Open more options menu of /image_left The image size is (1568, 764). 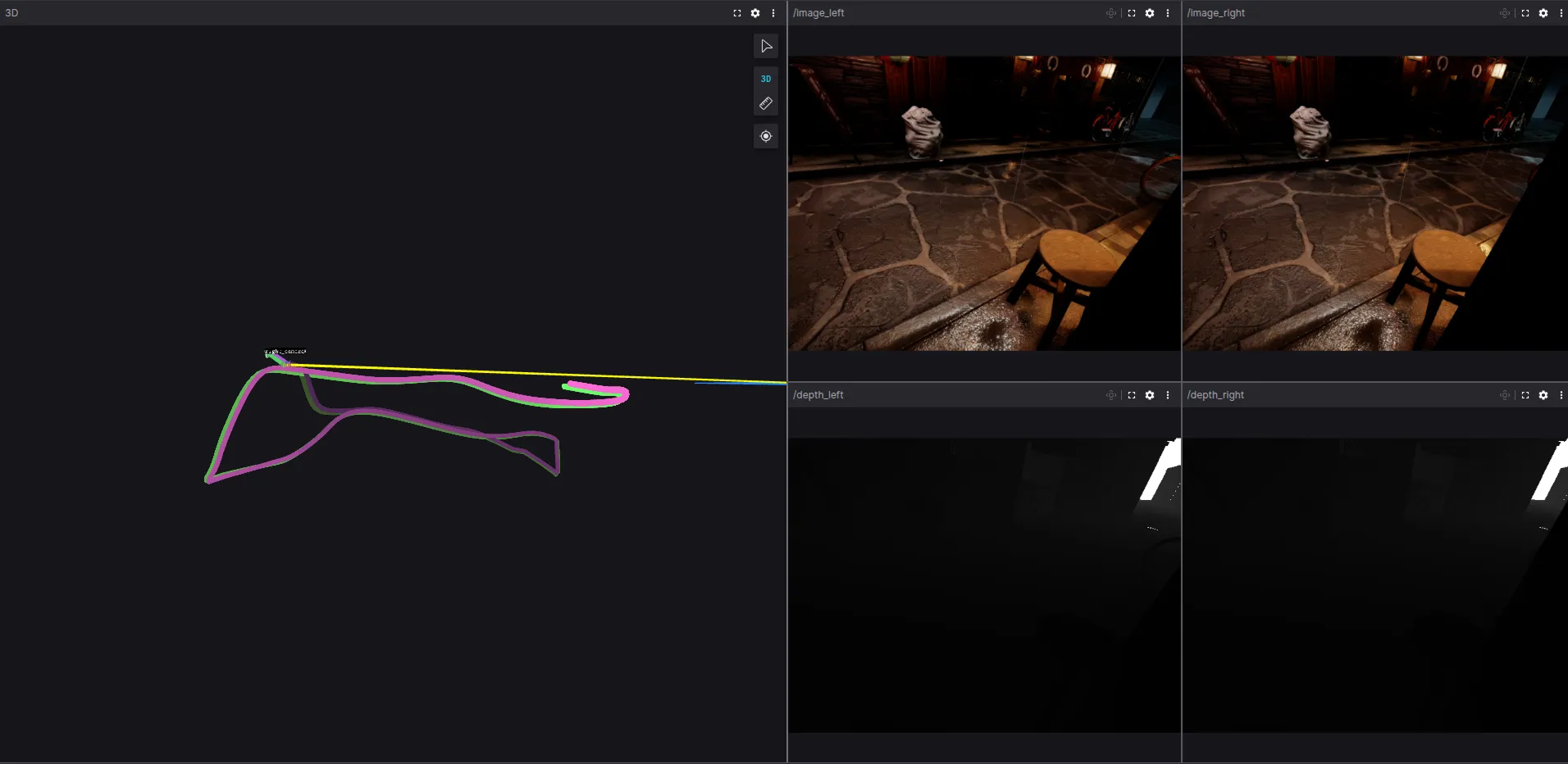pos(1168,13)
